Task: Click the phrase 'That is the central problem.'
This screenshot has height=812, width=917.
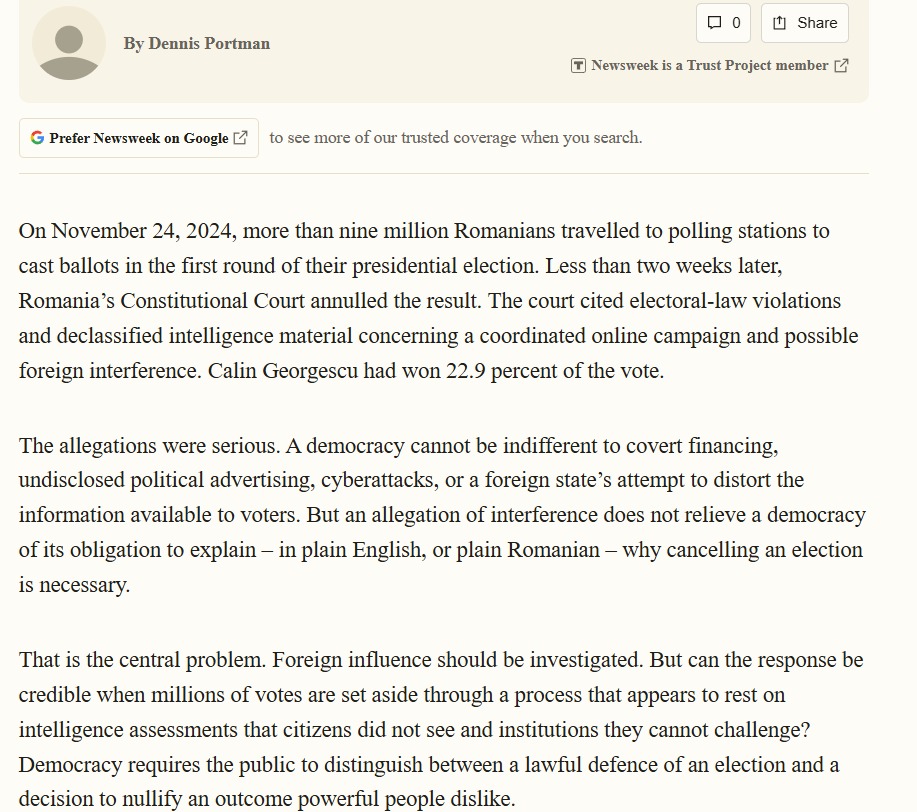Action: pos(143,660)
